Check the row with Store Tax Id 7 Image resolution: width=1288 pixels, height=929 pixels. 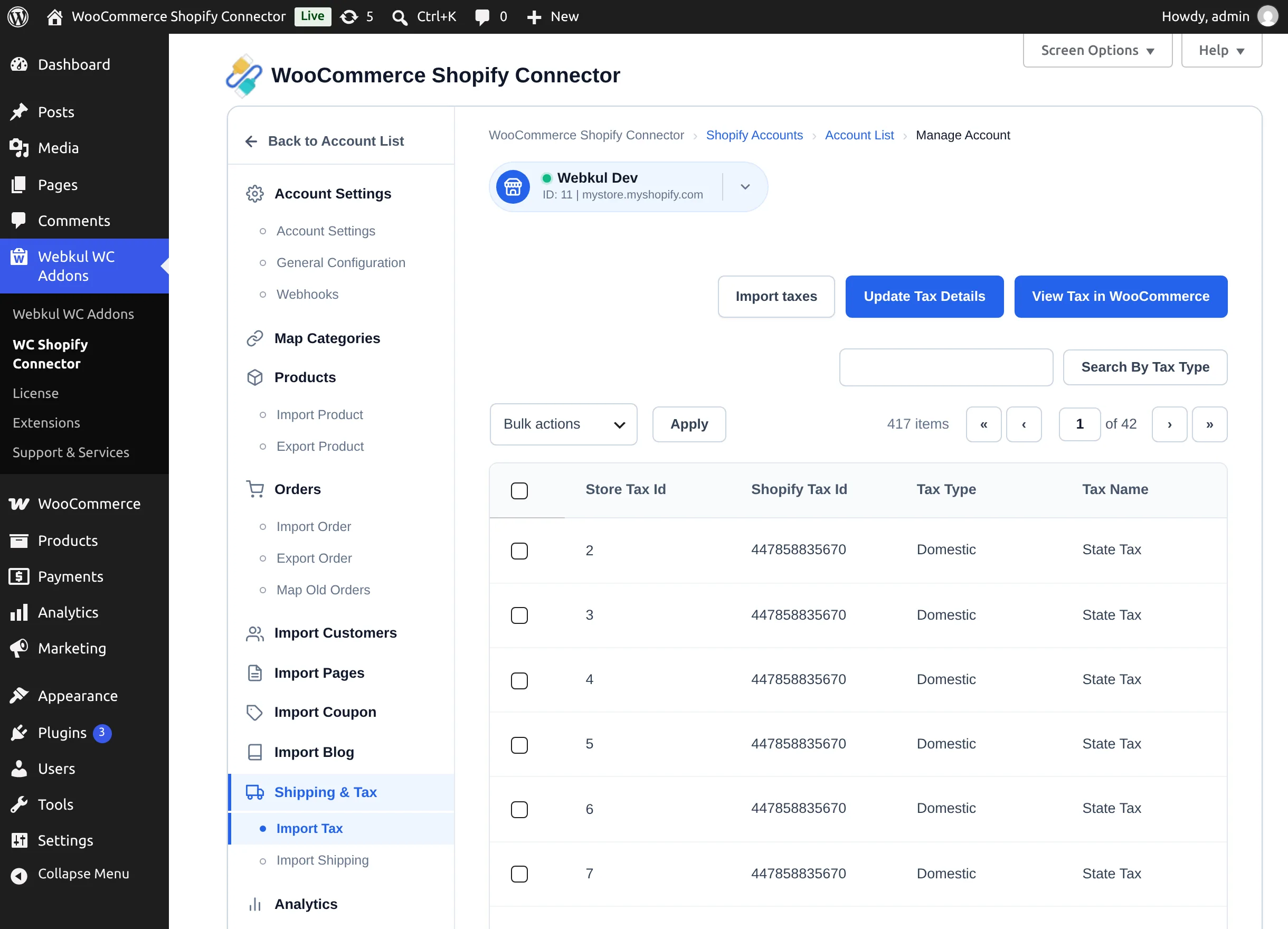[x=519, y=874]
